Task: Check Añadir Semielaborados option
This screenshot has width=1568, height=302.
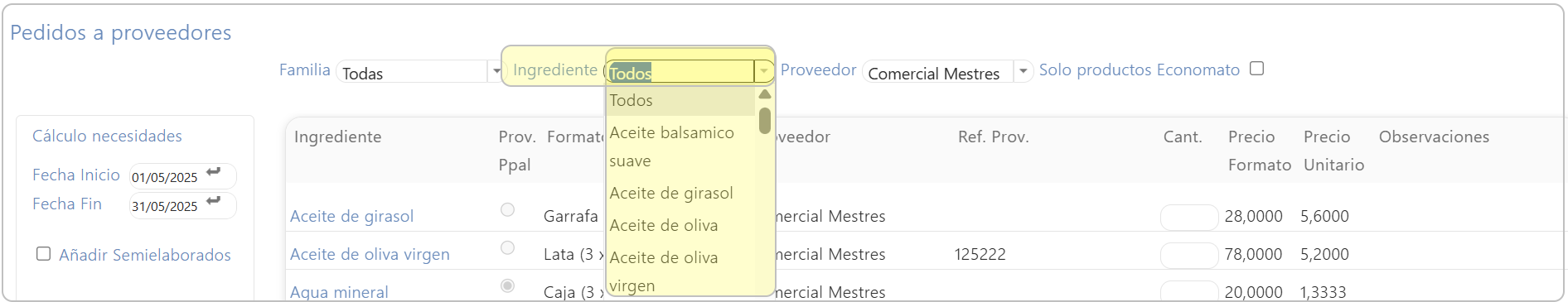Action: (44, 254)
